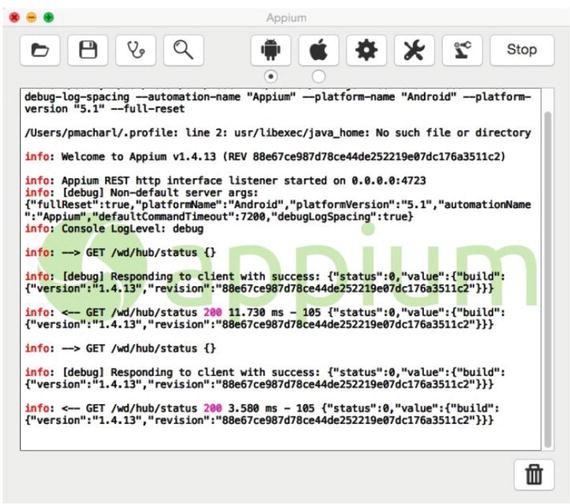Maximize the Appium window with green button

pyautogui.click(x=49, y=17)
